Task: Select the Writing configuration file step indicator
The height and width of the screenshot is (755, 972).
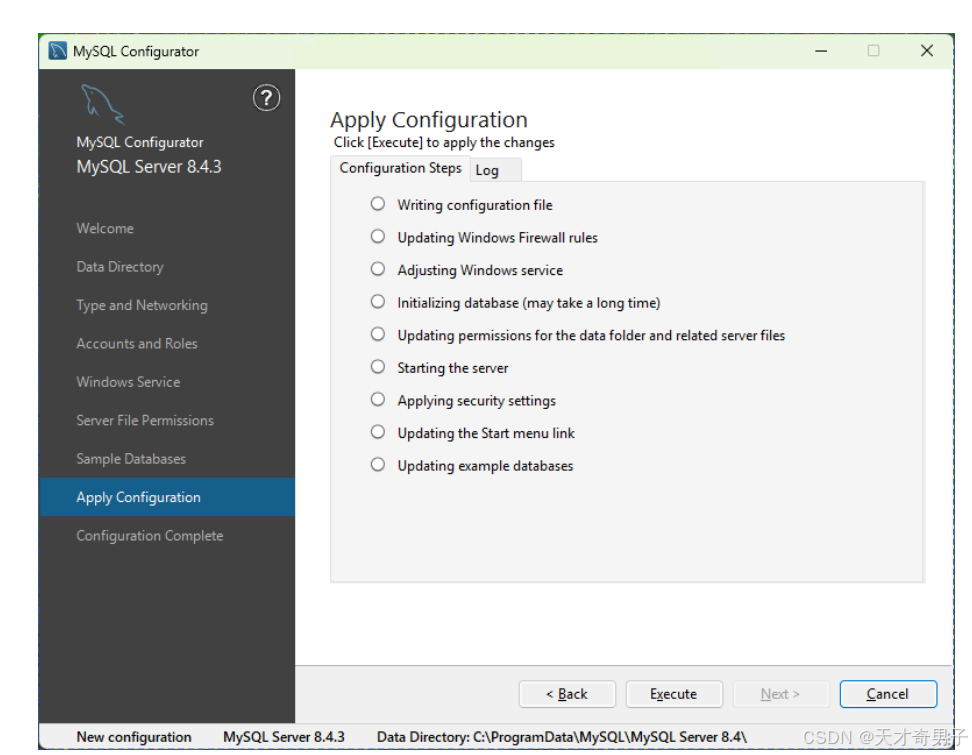Action: [x=378, y=204]
